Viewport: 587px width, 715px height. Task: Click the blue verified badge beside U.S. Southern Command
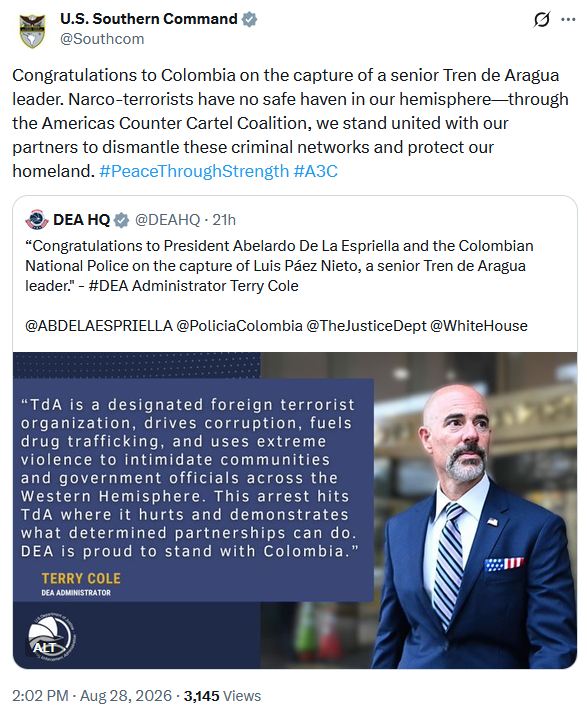[x=249, y=19]
